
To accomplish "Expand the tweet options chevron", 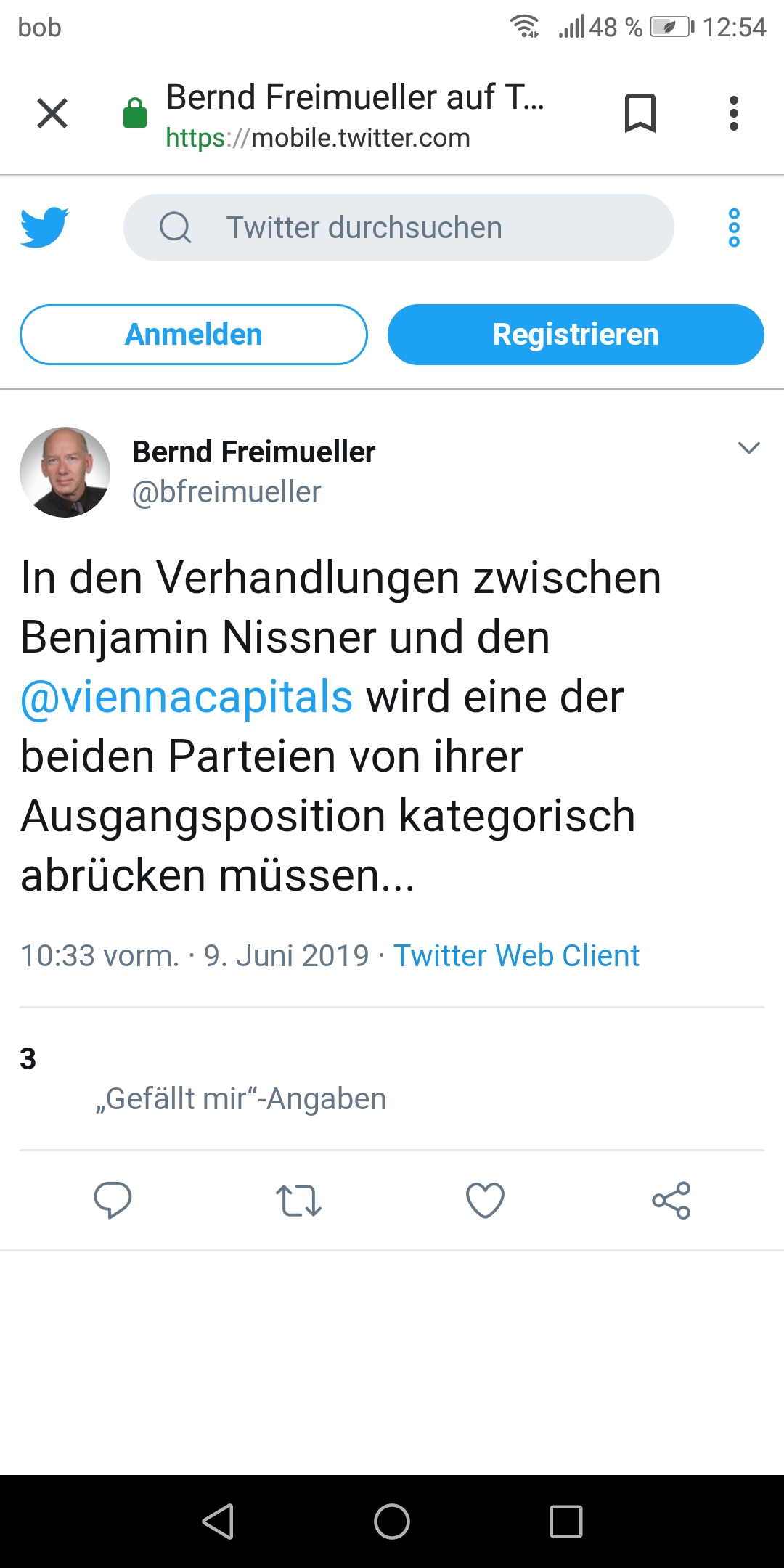I will (x=748, y=447).
